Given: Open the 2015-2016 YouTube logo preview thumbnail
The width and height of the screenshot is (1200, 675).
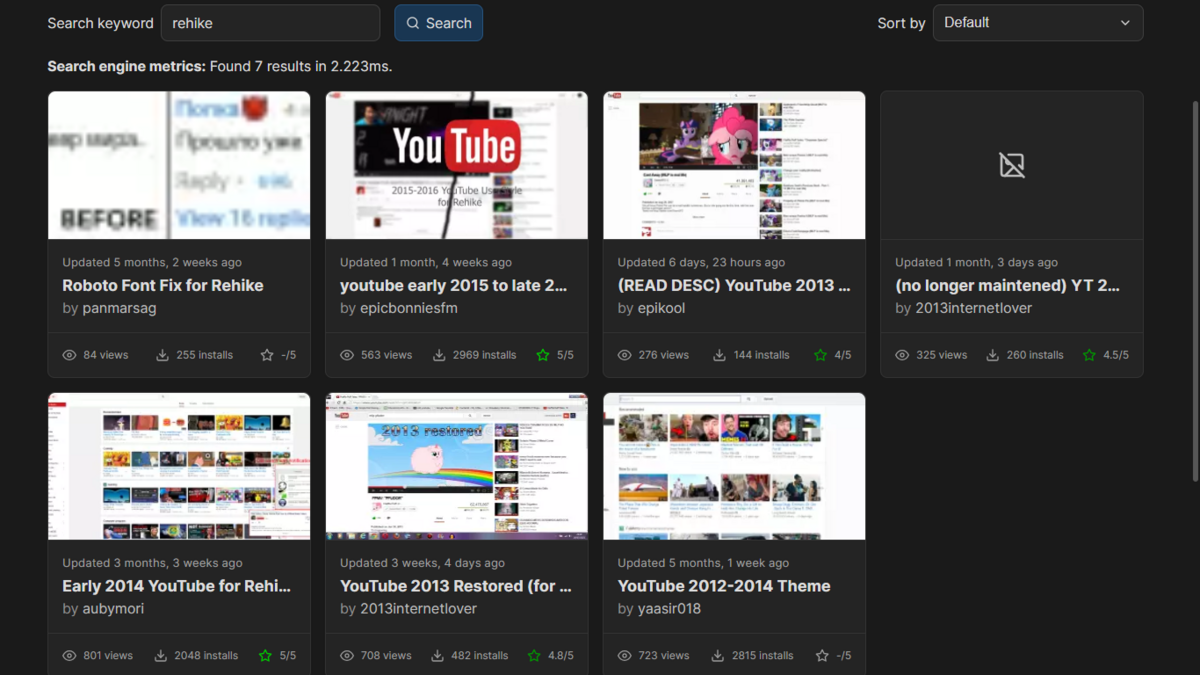Looking at the screenshot, I should click(457, 165).
